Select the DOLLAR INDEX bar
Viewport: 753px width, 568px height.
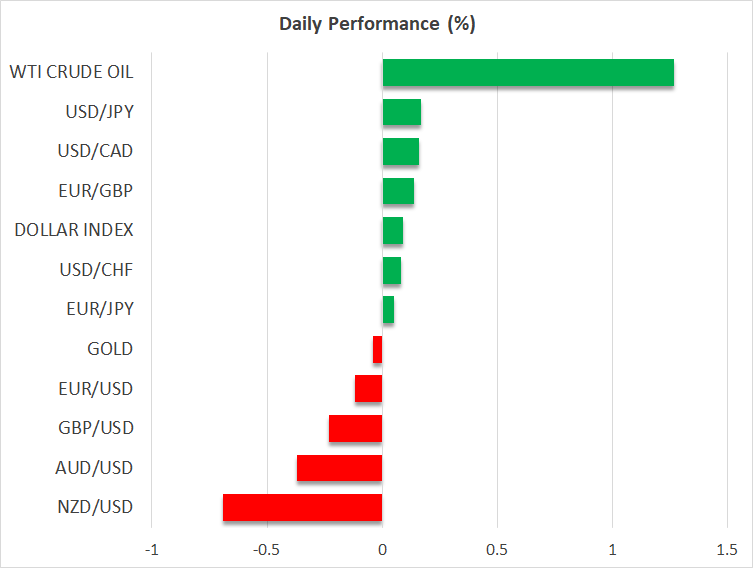coord(392,230)
